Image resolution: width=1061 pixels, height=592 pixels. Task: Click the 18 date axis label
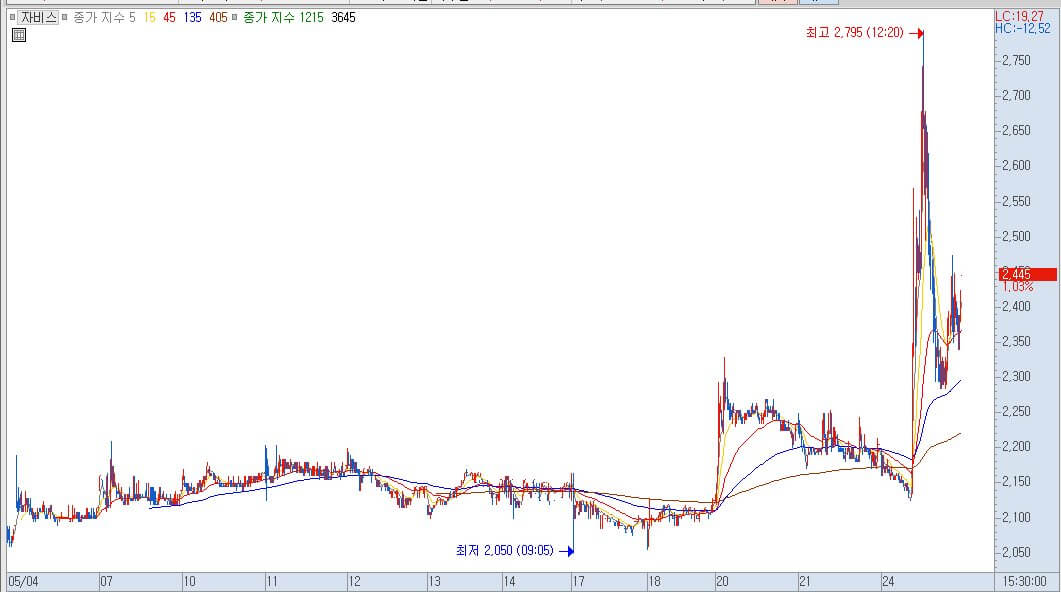[654, 581]
